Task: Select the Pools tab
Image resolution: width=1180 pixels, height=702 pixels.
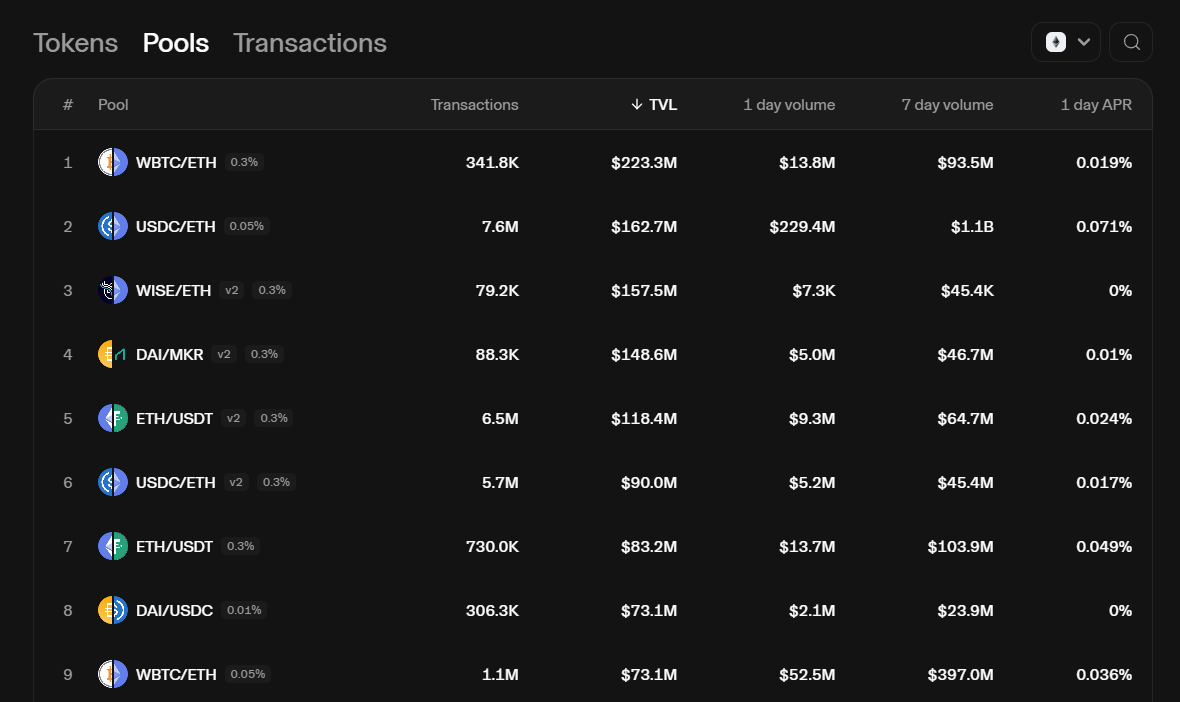Action: click(175, 43)
